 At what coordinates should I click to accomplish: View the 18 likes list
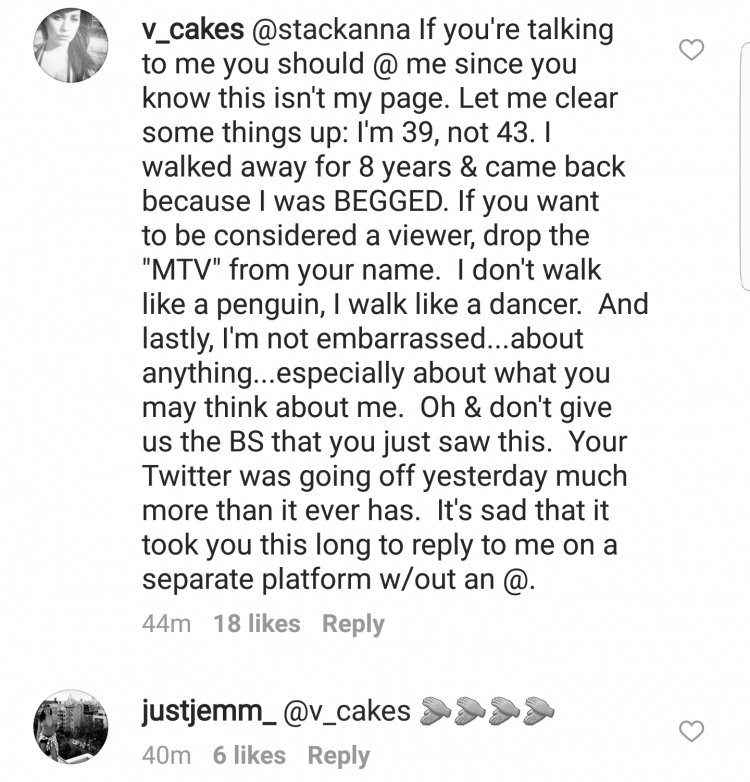[257, 624]
